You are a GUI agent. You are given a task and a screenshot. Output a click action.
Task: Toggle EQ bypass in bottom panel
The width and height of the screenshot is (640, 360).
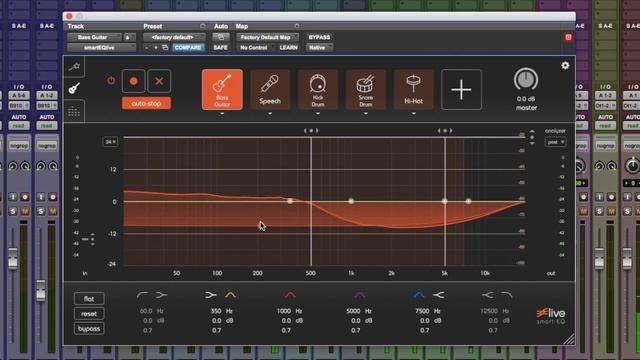[x=89, y=329]
